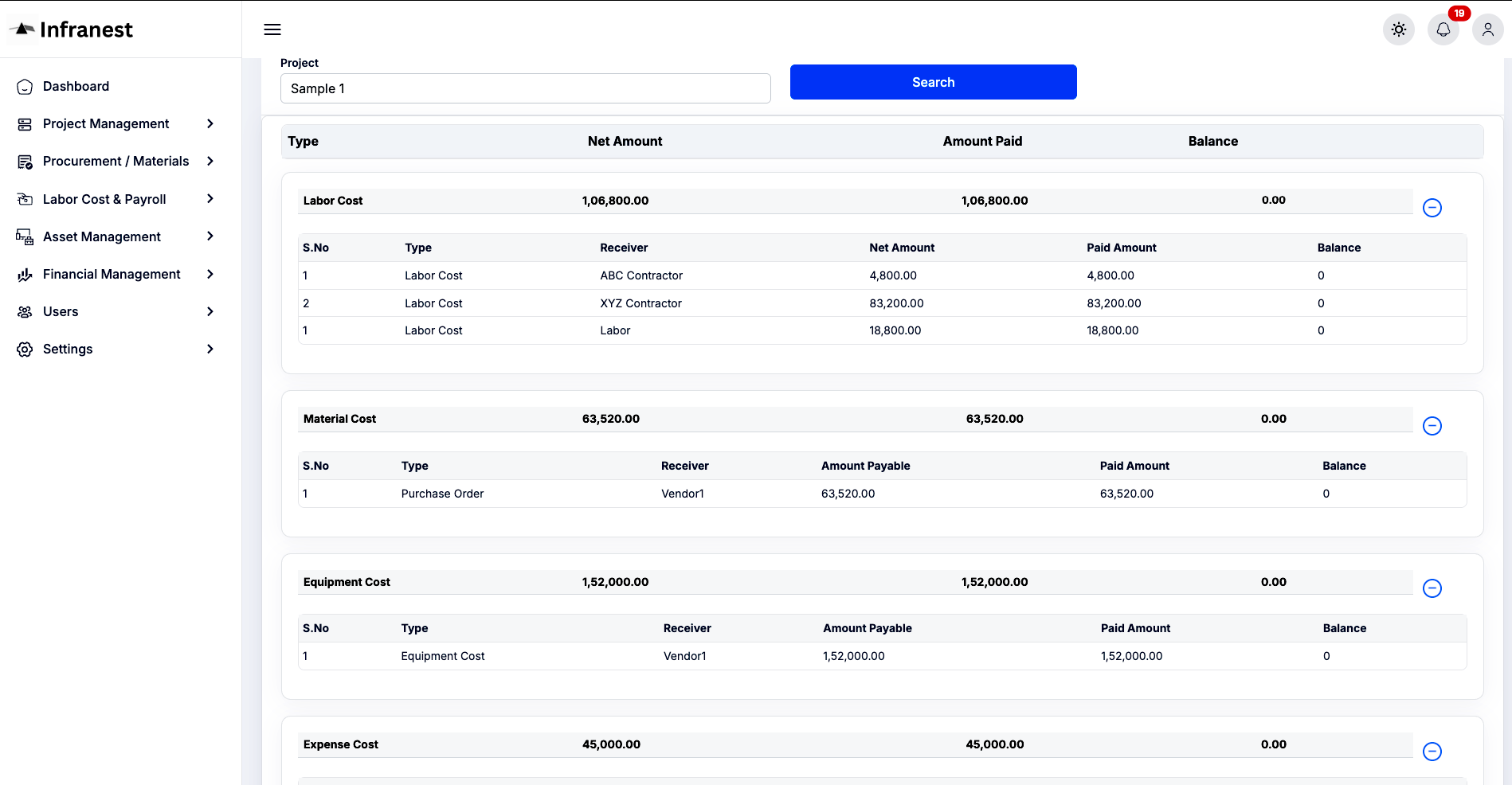The image size is (1512, 785).
Task: Toggle the hamburger sidebar menu
Action: pos(272,29)
